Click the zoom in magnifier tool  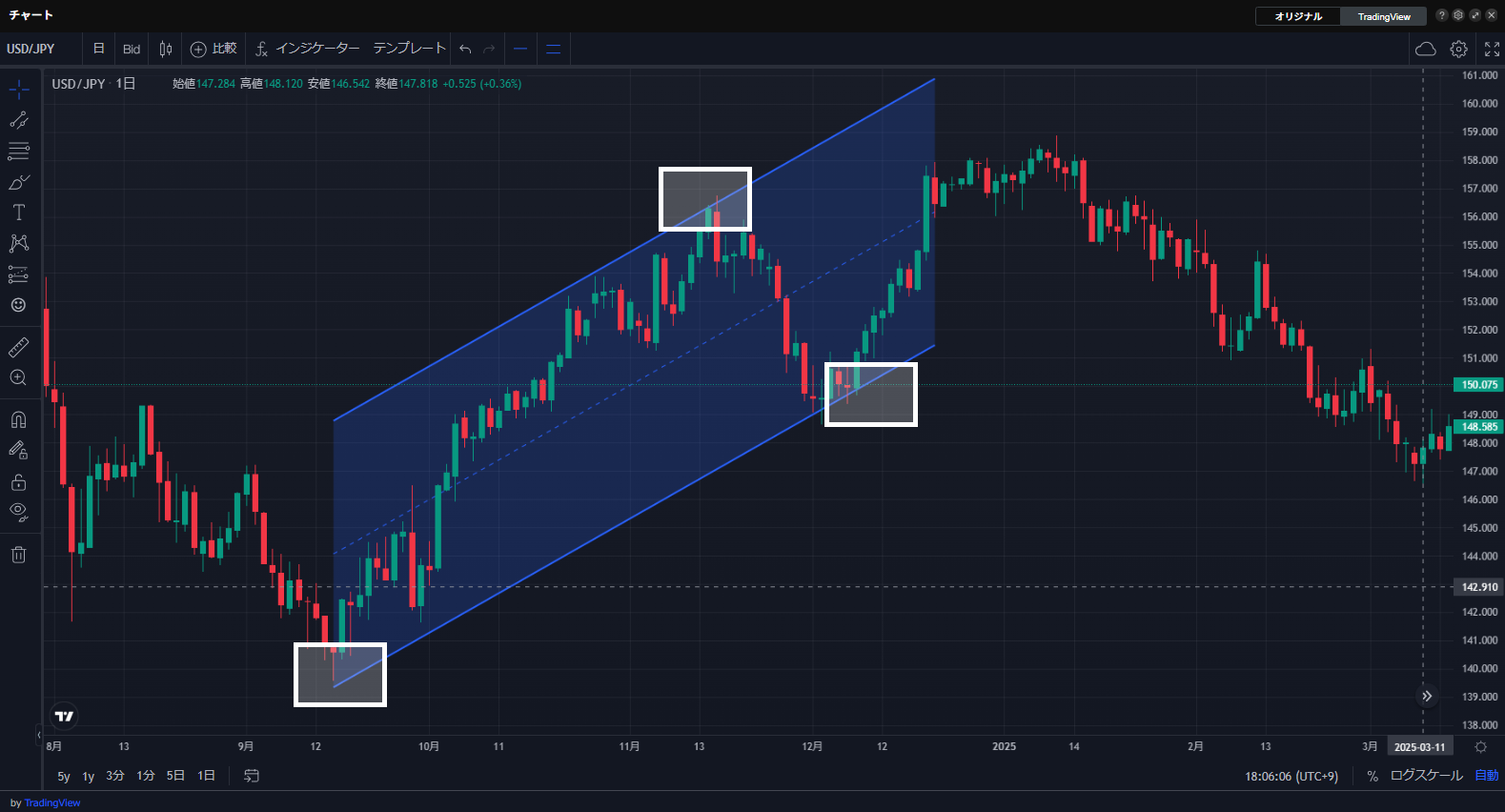point(18,378)
